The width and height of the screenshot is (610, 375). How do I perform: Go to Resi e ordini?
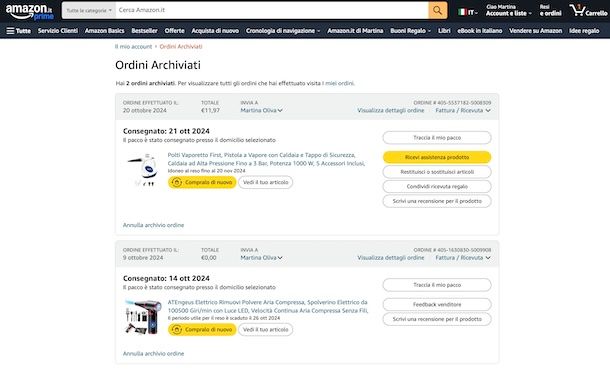click(x=550, y=11)
